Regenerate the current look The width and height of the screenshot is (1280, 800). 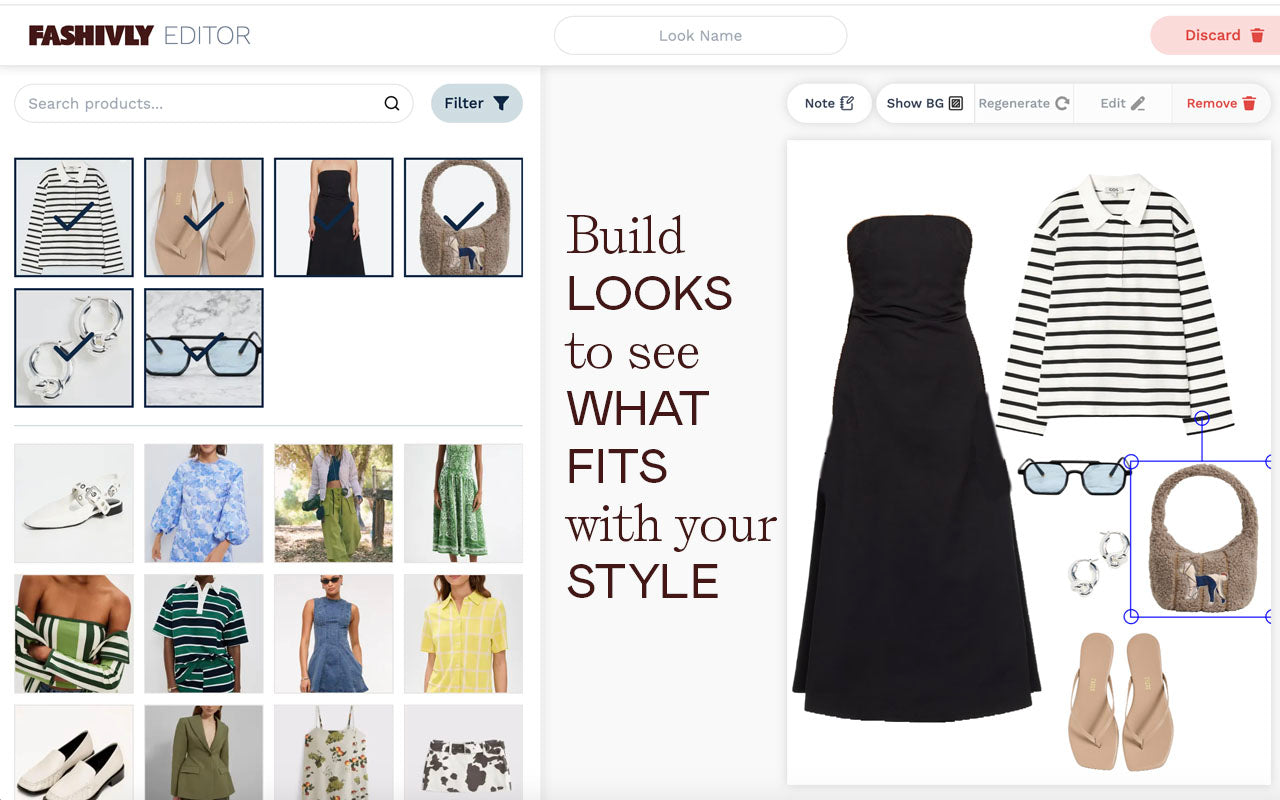click(1021, 103)
